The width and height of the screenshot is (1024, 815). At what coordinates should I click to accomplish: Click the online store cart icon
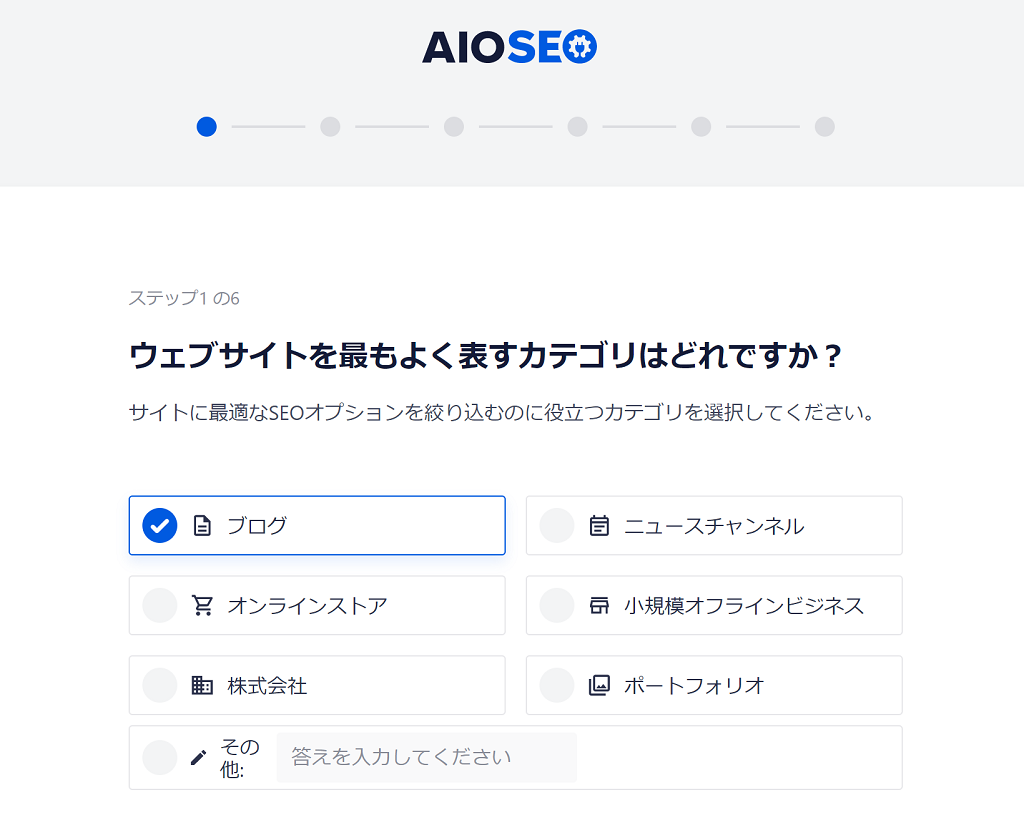click(202, 605)
